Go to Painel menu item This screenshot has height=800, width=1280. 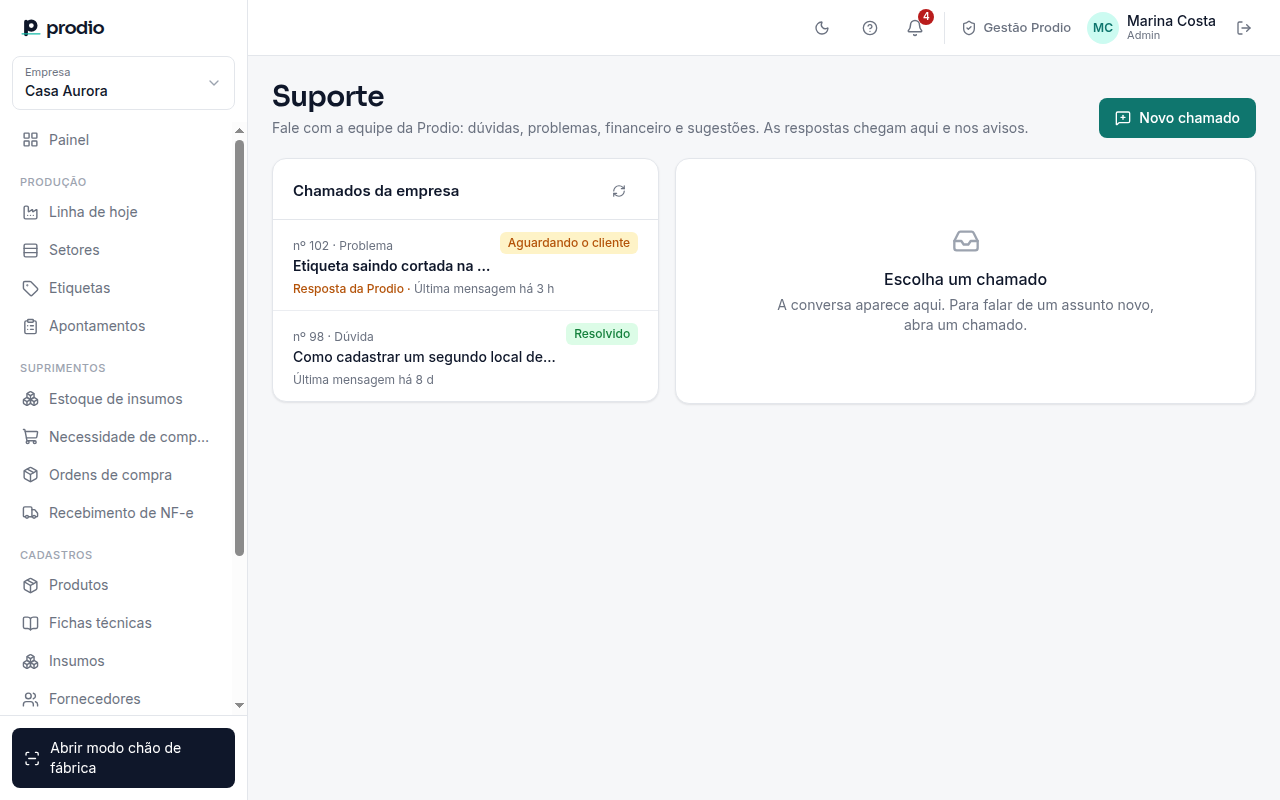point(69,140)
